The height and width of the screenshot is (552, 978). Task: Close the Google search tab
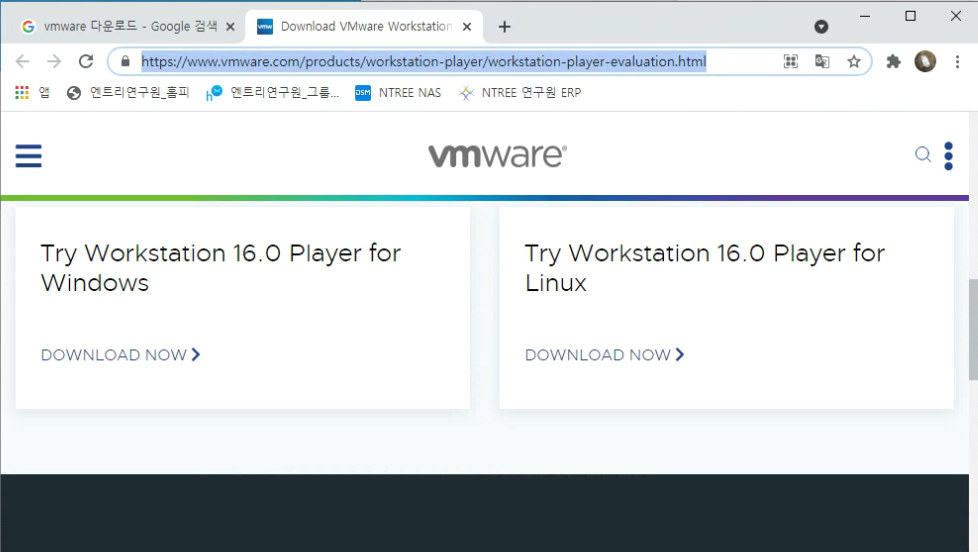pyautogui.click(x=230, y=27)
